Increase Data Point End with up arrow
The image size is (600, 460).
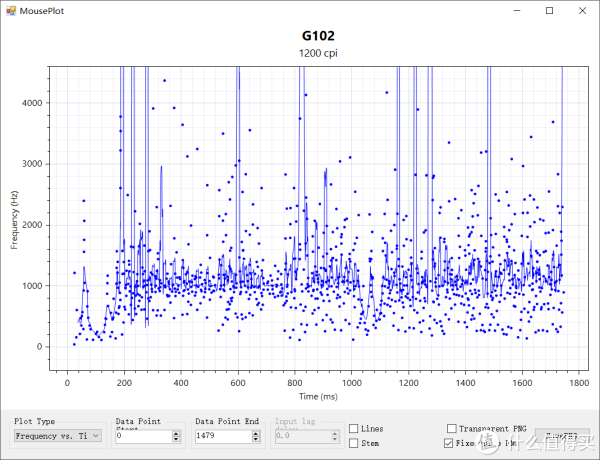click(258, 432)
